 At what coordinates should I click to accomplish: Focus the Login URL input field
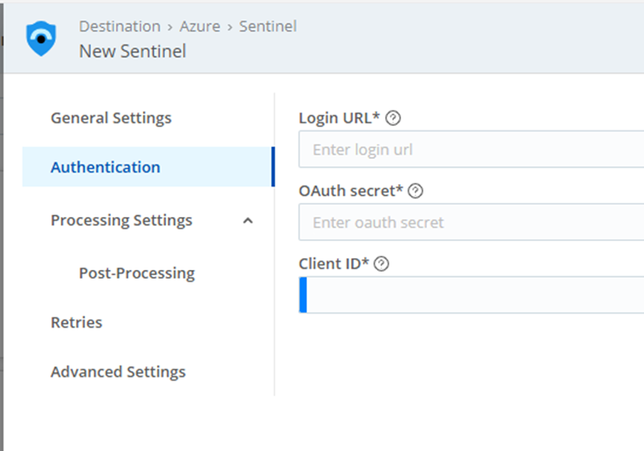(471, 149)
